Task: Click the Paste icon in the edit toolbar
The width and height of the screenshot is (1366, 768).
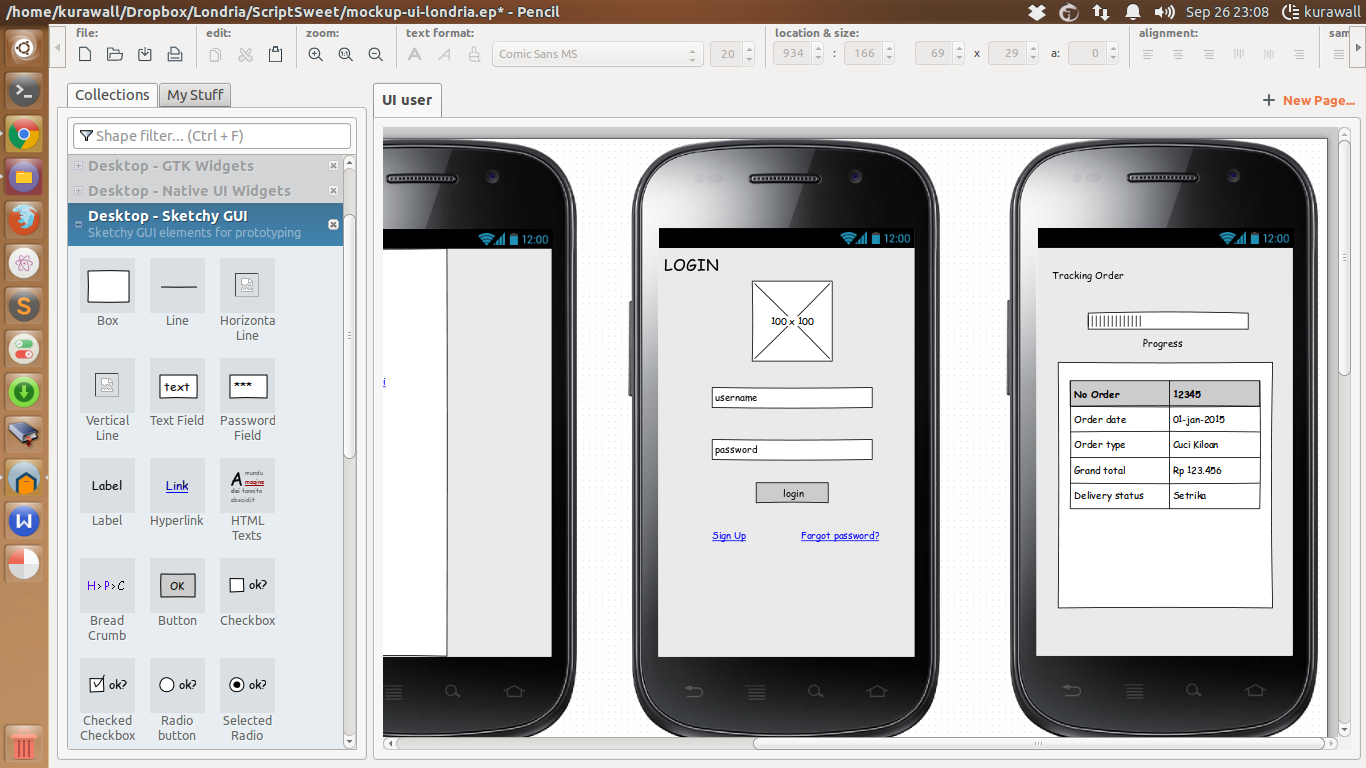Action: point(275,54)
